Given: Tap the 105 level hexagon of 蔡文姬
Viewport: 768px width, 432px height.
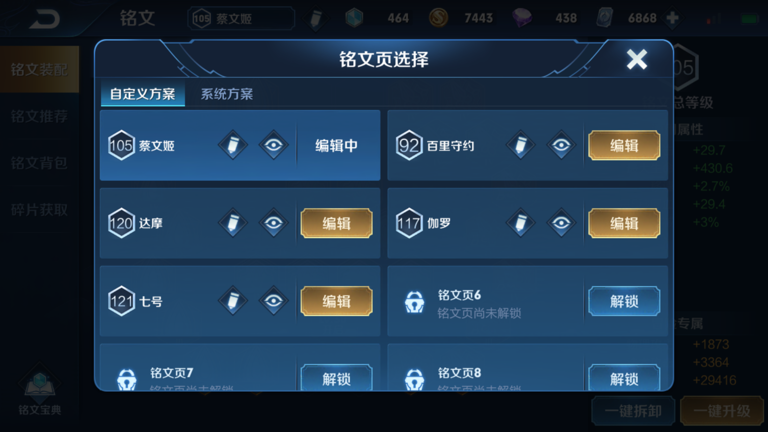Looking at the screenshot, I should click(x=121, y=145).
